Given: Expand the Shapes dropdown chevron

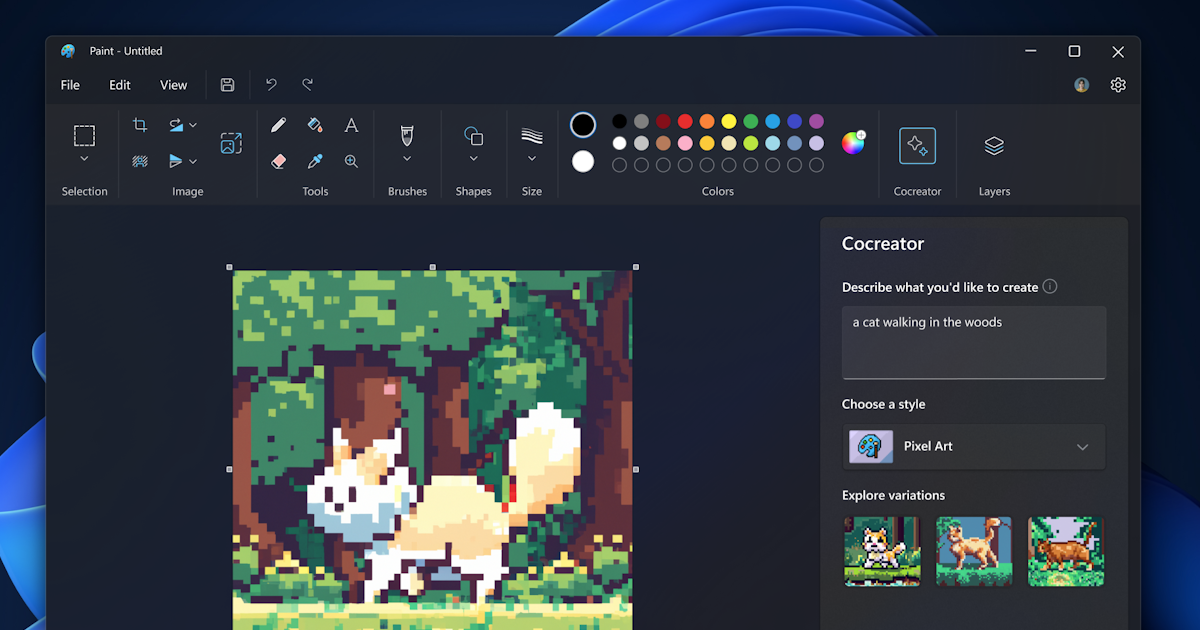Looking at the screenshot, I should click(x=474, y=159).
